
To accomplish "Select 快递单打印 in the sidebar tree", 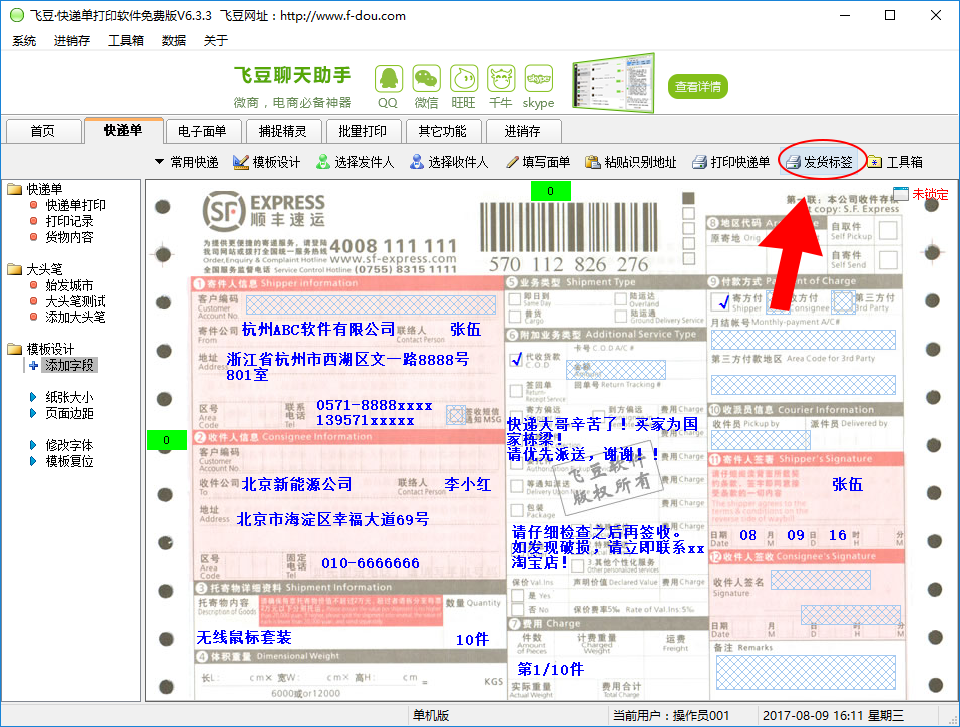I will pos(75,205).
